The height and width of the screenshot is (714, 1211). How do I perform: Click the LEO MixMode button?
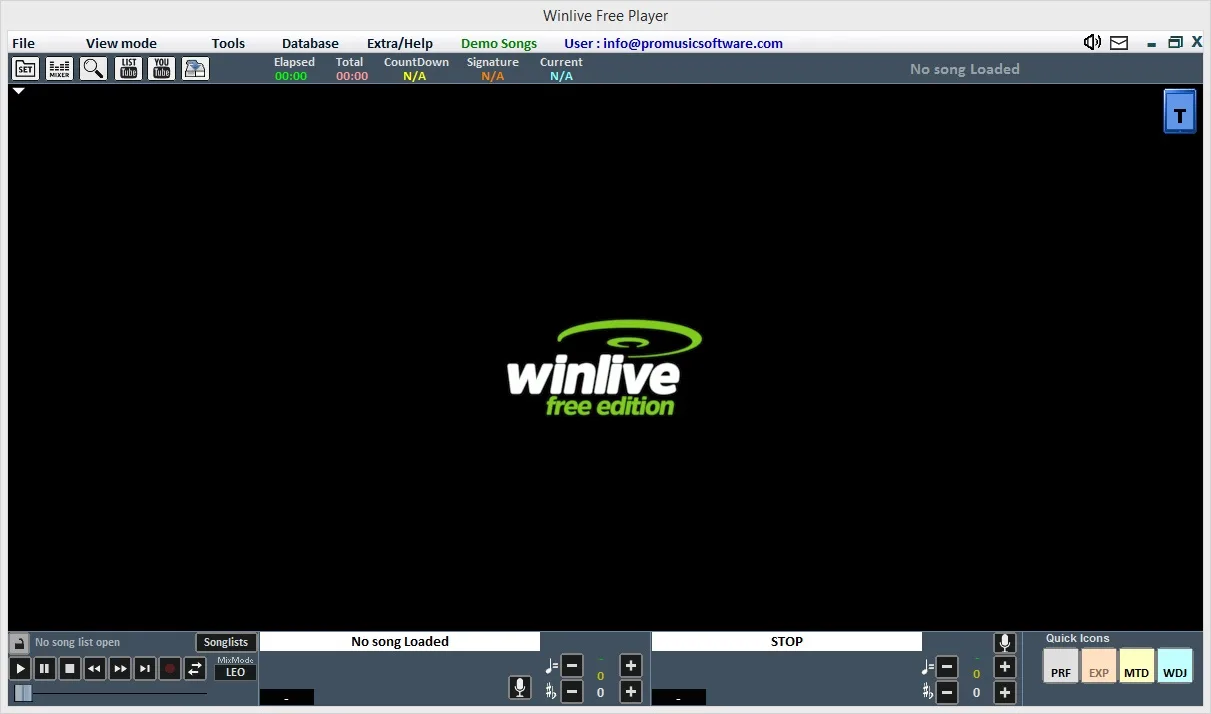tap(235, 672)
